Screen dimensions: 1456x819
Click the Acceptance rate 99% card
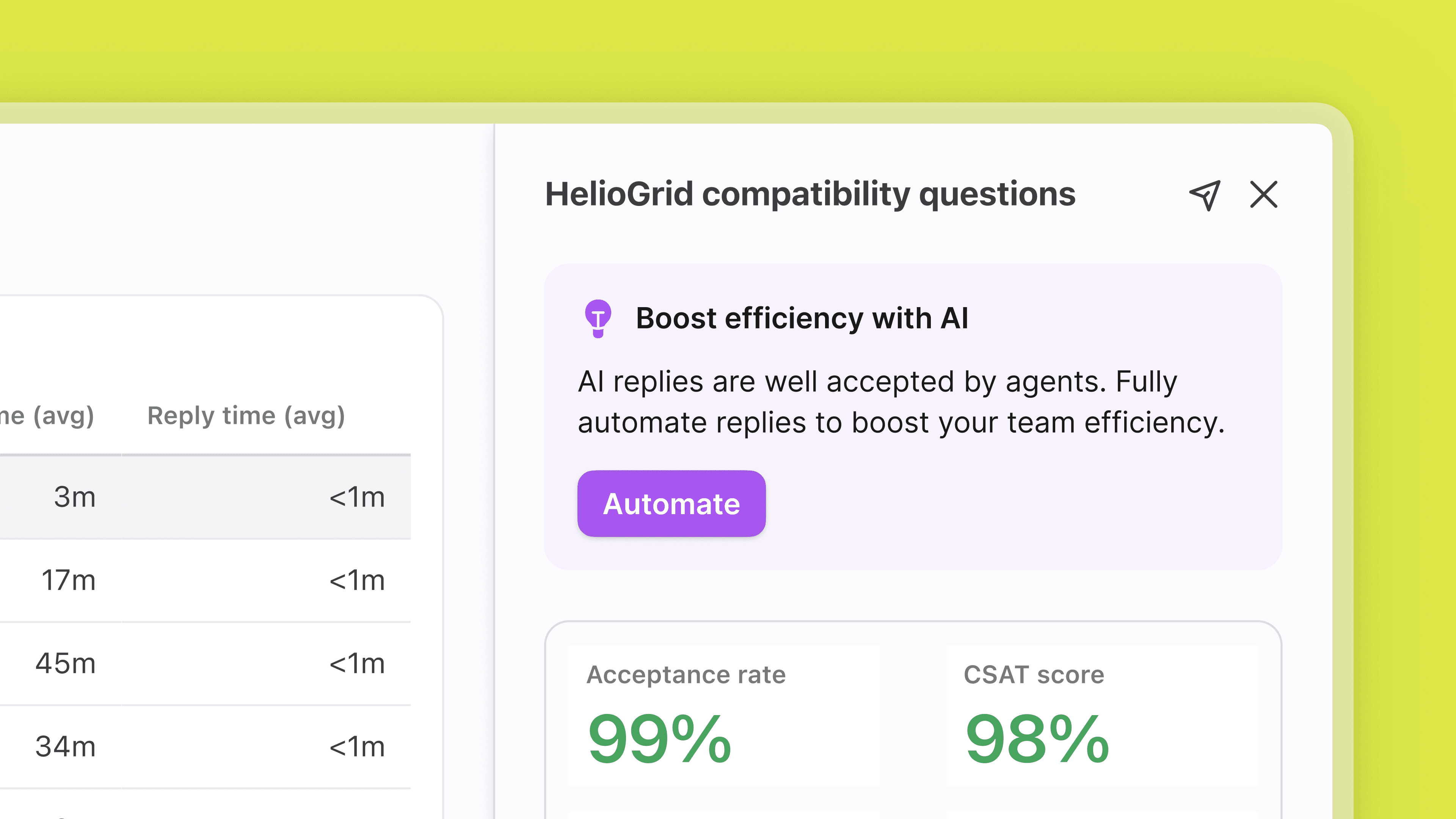click(x=723, y=715)
